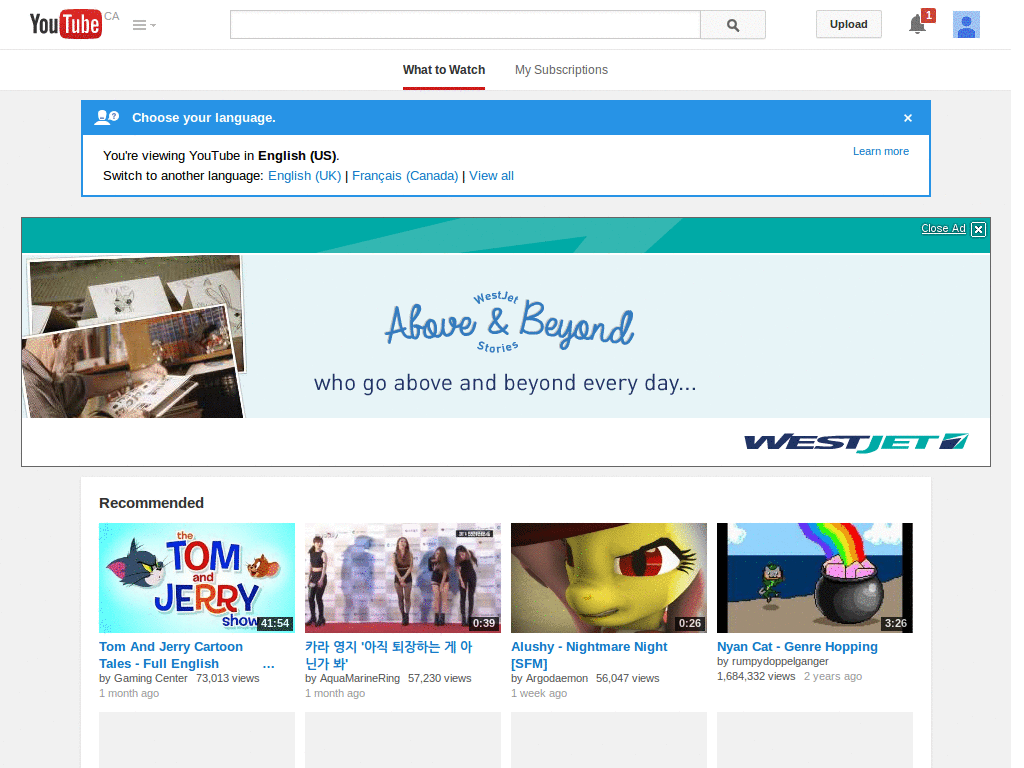Click the Upload button
This screenshot has height=768, width=1024.
848,24
